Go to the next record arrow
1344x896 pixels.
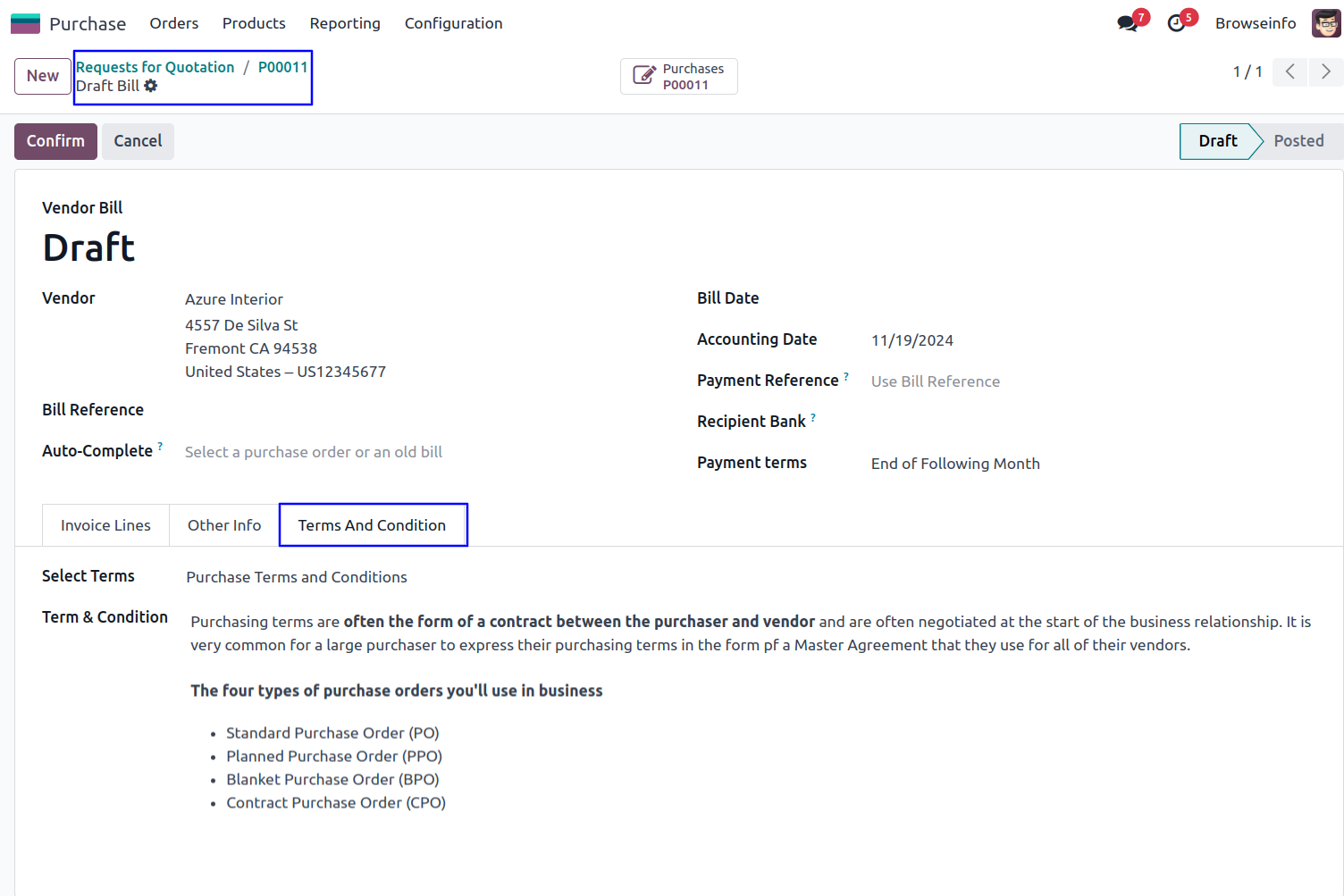pos(1325,71)
